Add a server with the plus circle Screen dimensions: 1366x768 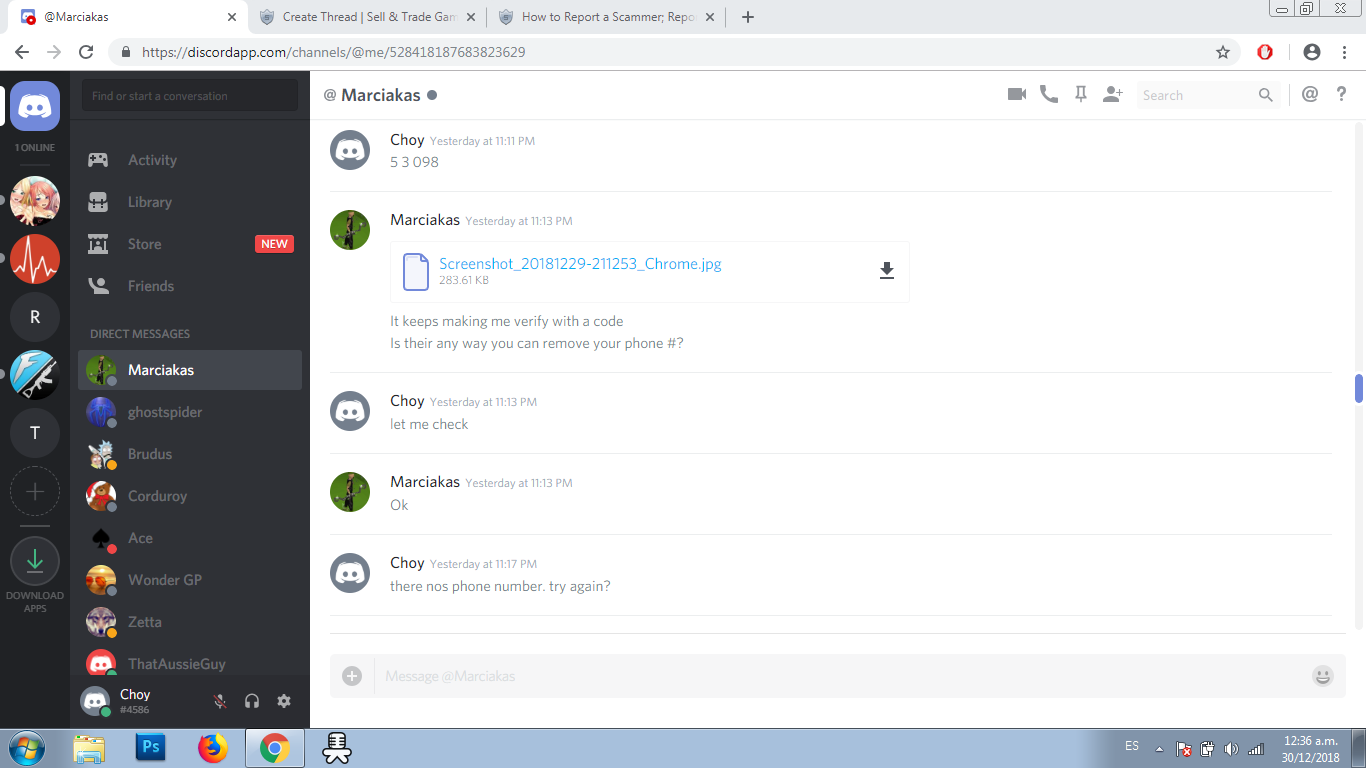click(x=35, y=491)
